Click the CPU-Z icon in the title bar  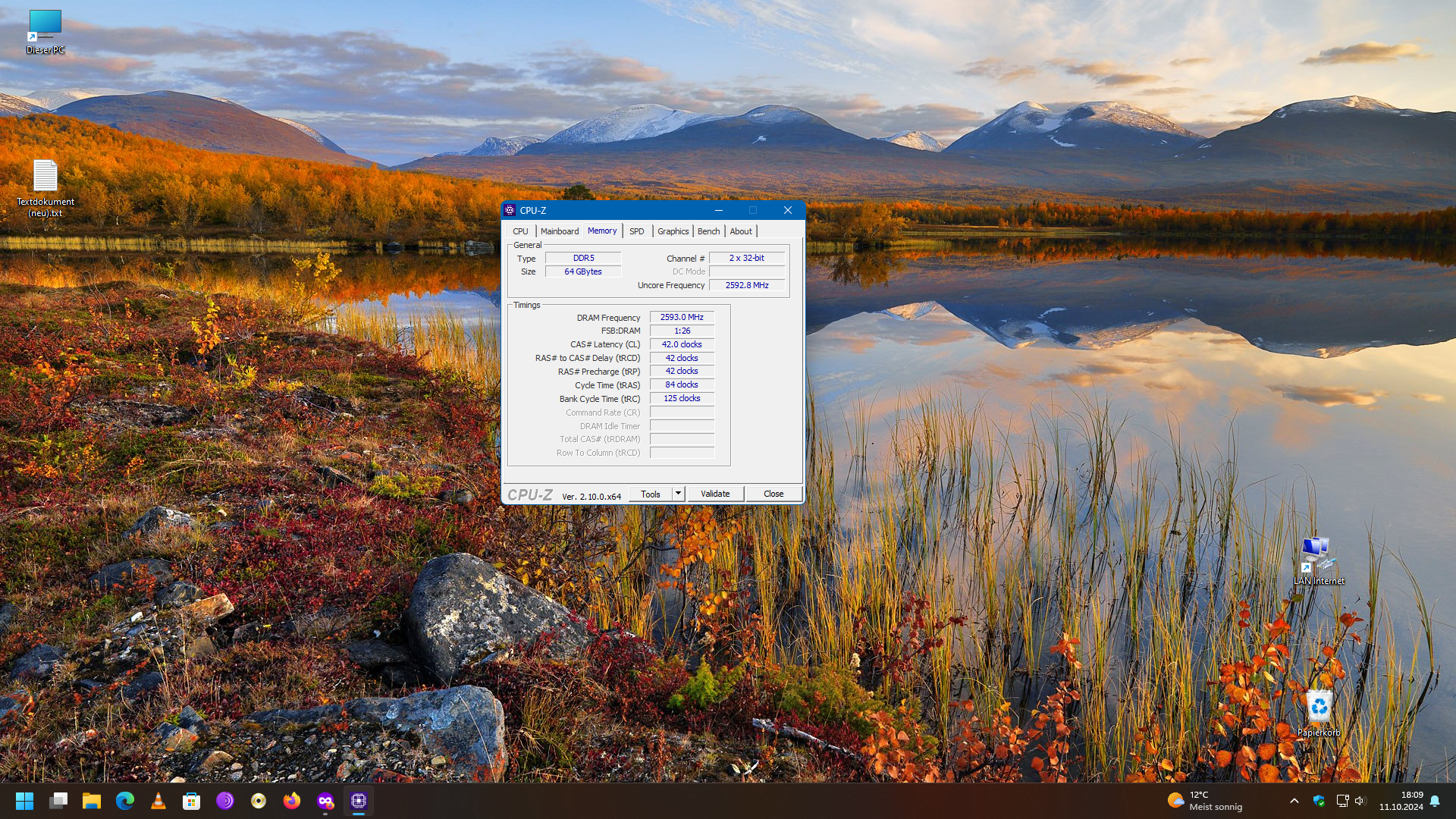[510, 210]
